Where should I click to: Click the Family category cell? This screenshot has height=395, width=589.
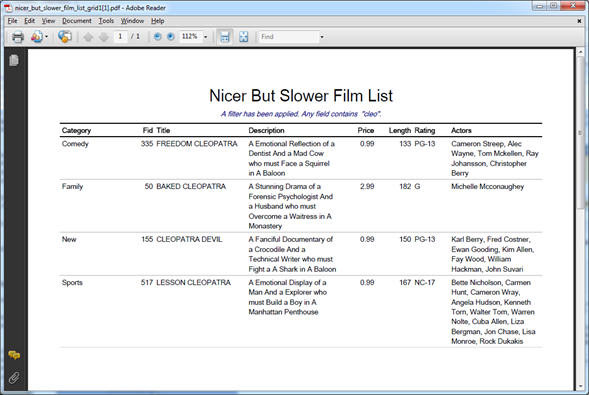(72, 187)
